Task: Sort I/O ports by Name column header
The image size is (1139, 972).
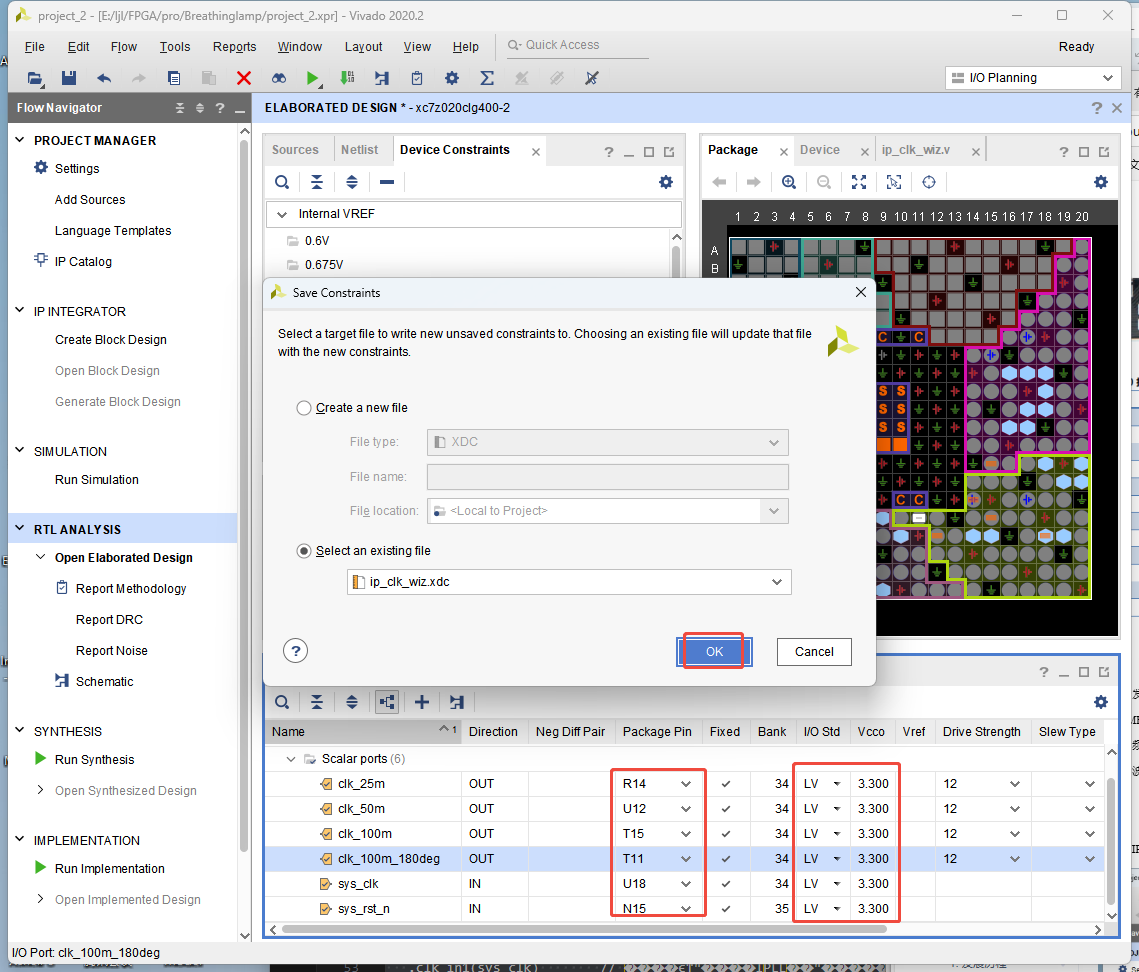Action: click(x=363, y=732)
